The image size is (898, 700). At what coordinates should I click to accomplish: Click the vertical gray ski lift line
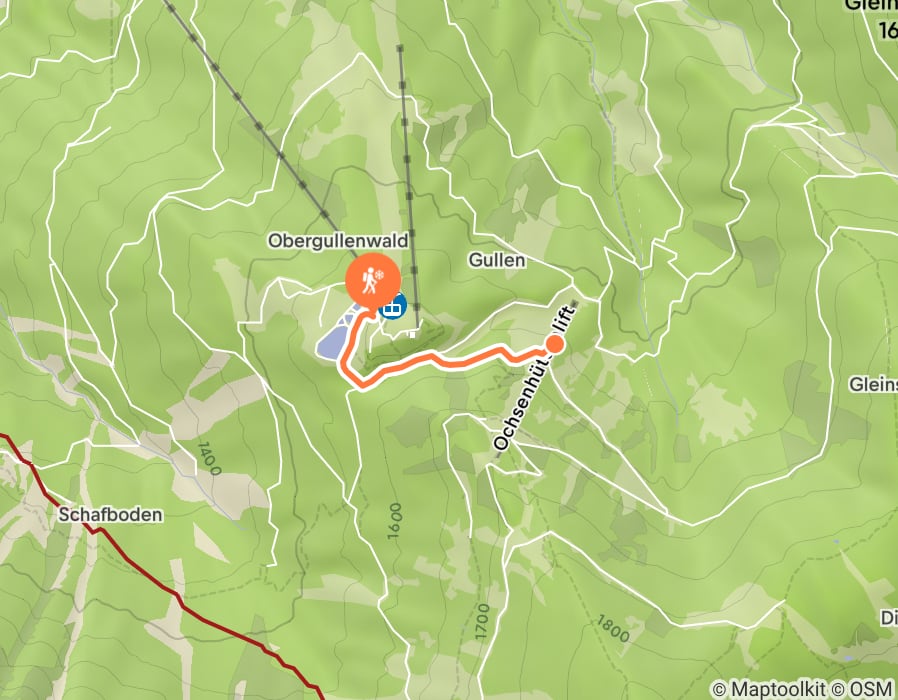[x=409, y=189]
